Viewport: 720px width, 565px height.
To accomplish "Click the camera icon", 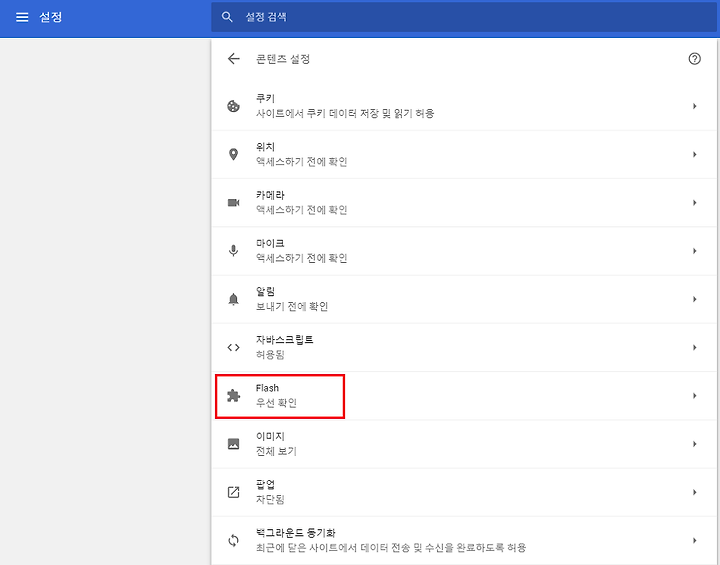I will [x=233, y=203].
